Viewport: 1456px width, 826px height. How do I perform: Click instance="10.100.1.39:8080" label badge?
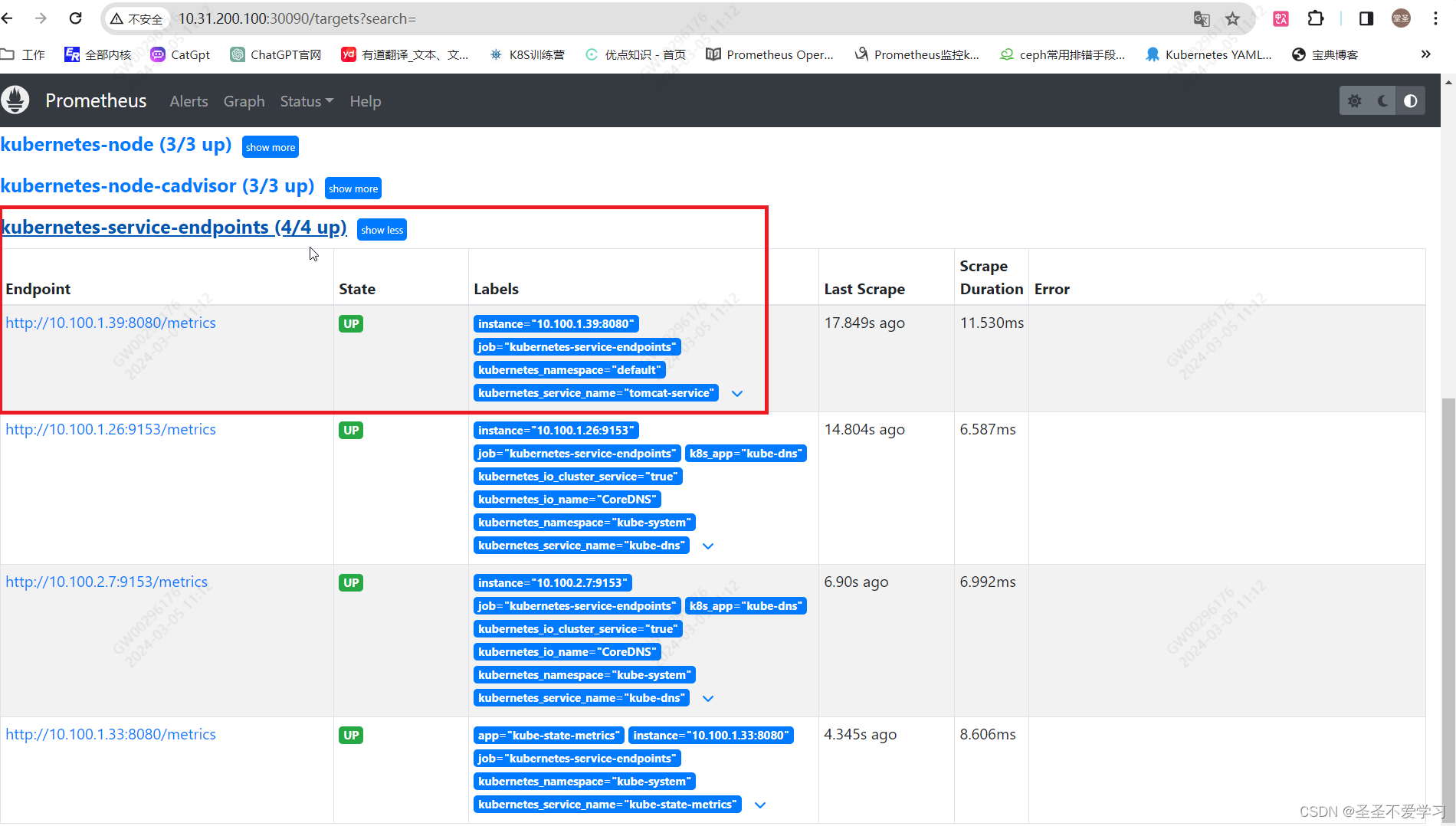point(556,324)
